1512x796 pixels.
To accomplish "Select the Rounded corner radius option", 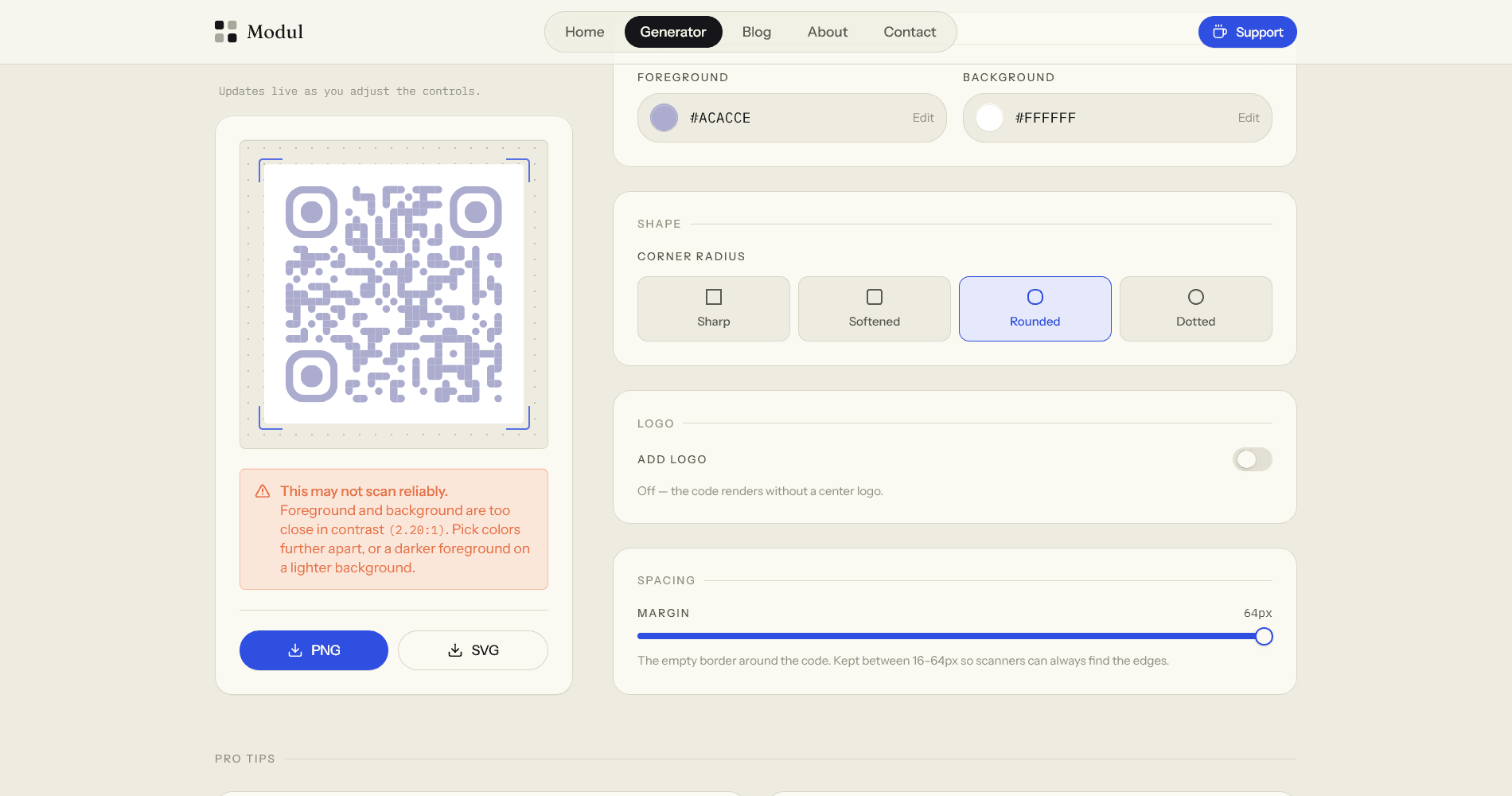I will 1035,309.
